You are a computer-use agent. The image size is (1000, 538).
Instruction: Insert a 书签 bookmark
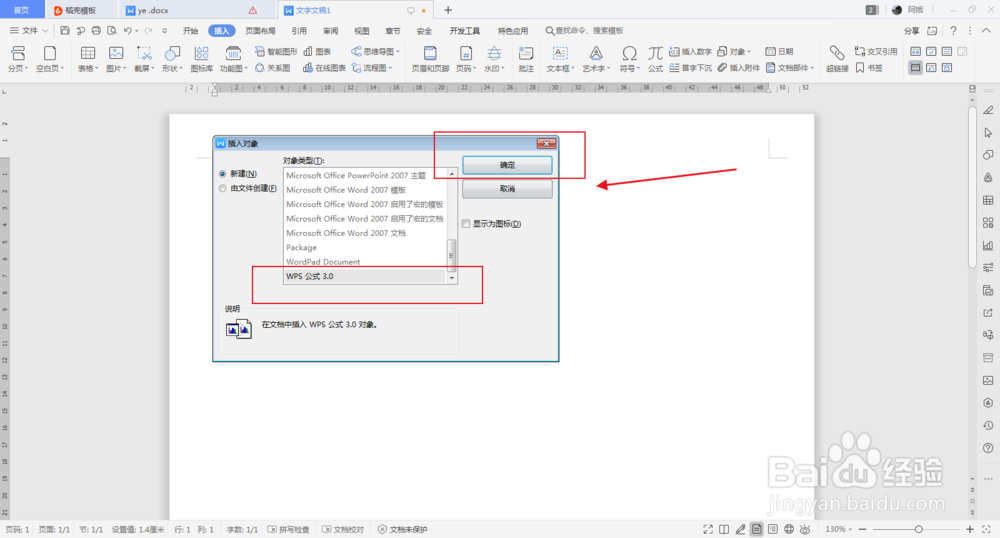pyautogui.click(x=869, y=68)
